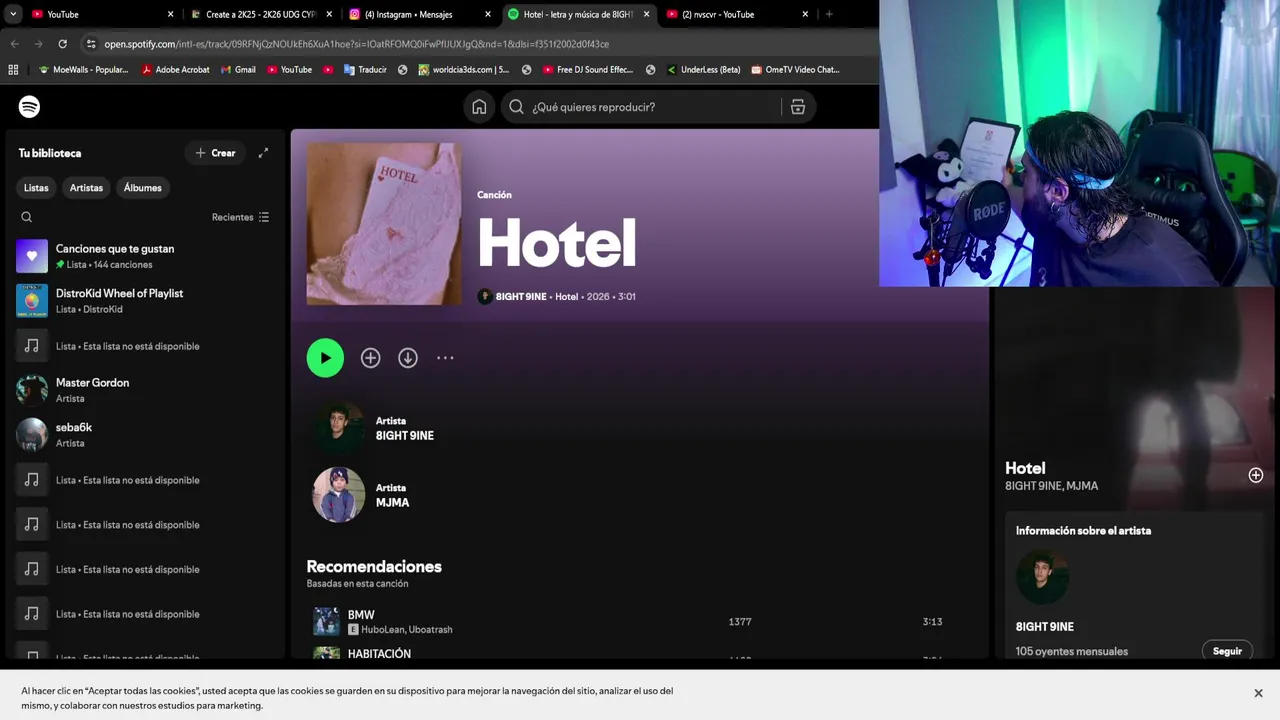The height and width of the screenshot is (720, 1280).
Task: Play the song Hotel with the green button
Action: pyautogui.click(x=325, y=358)
